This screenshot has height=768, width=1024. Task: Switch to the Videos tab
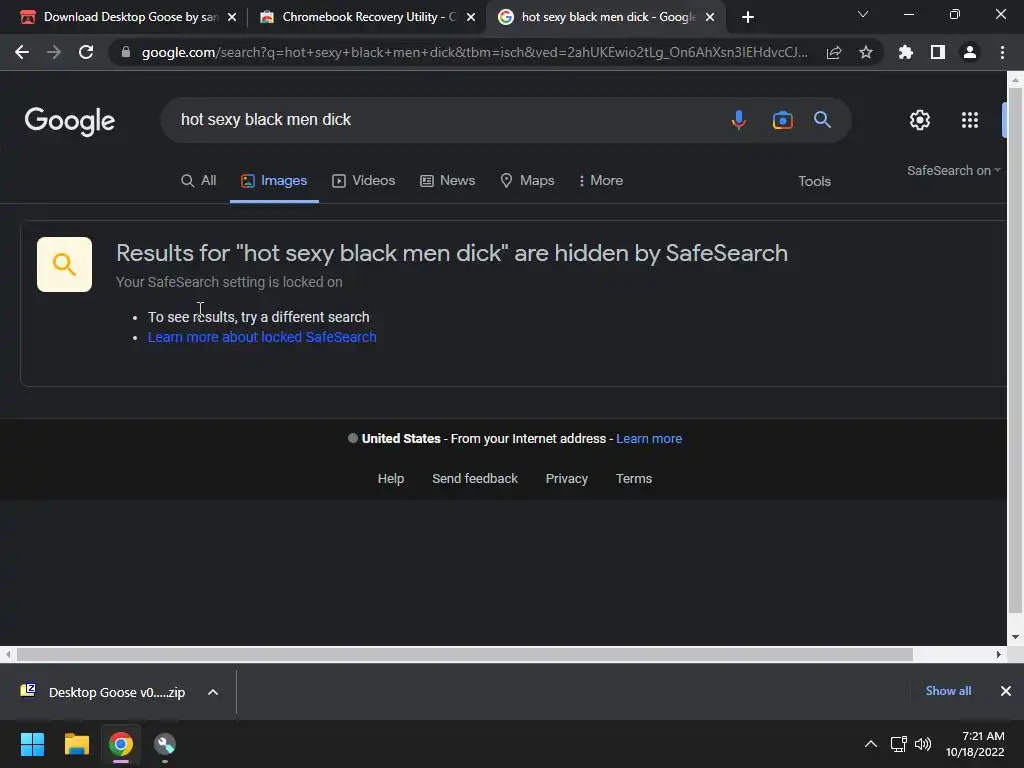coord(364,181)
